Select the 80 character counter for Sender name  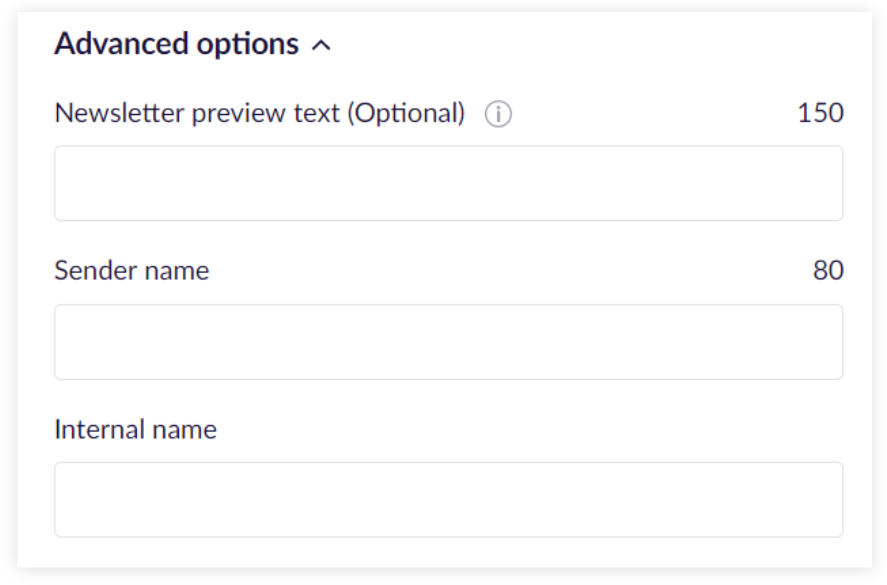tap(828, 270)
